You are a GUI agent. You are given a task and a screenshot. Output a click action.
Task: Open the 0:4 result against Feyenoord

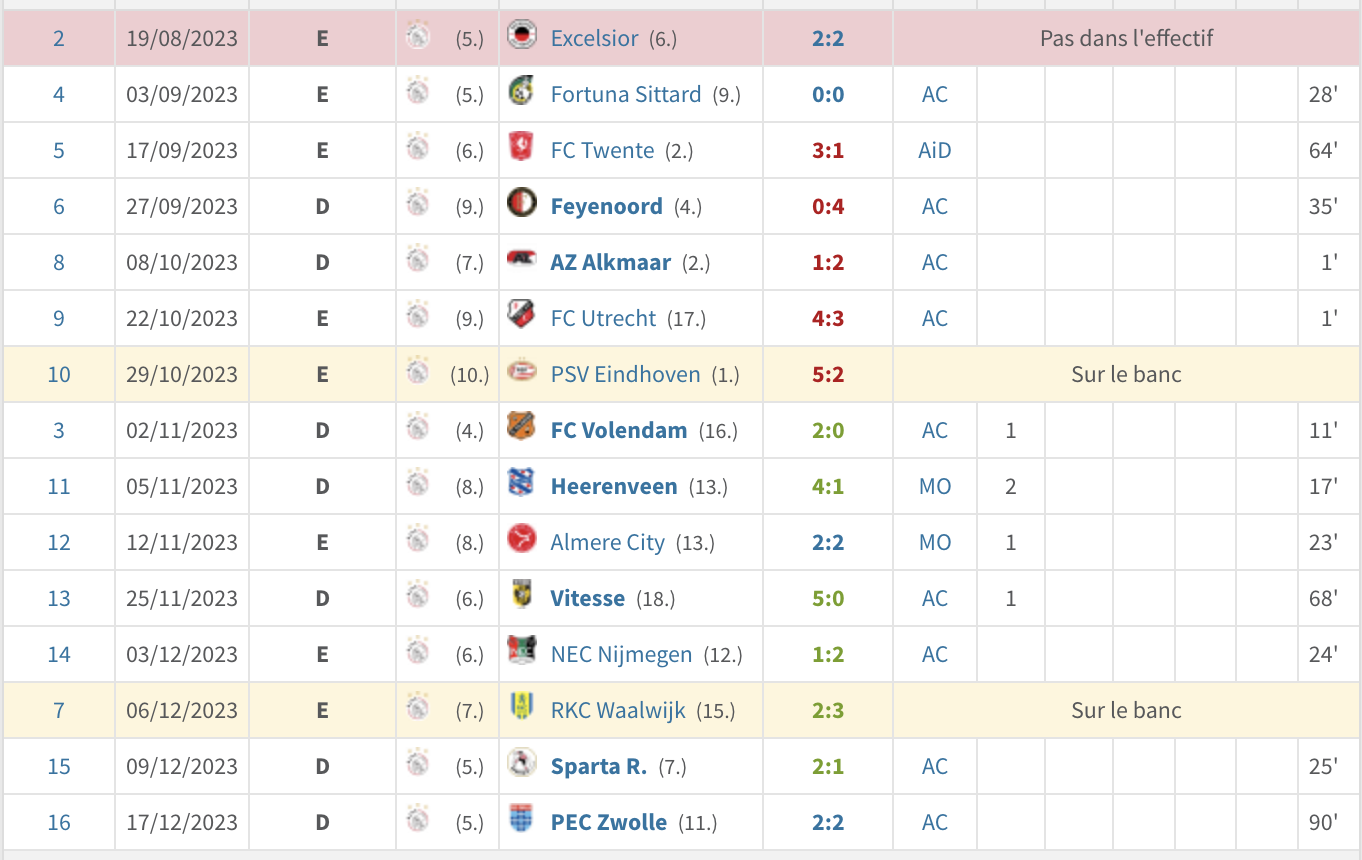(827, 206)
